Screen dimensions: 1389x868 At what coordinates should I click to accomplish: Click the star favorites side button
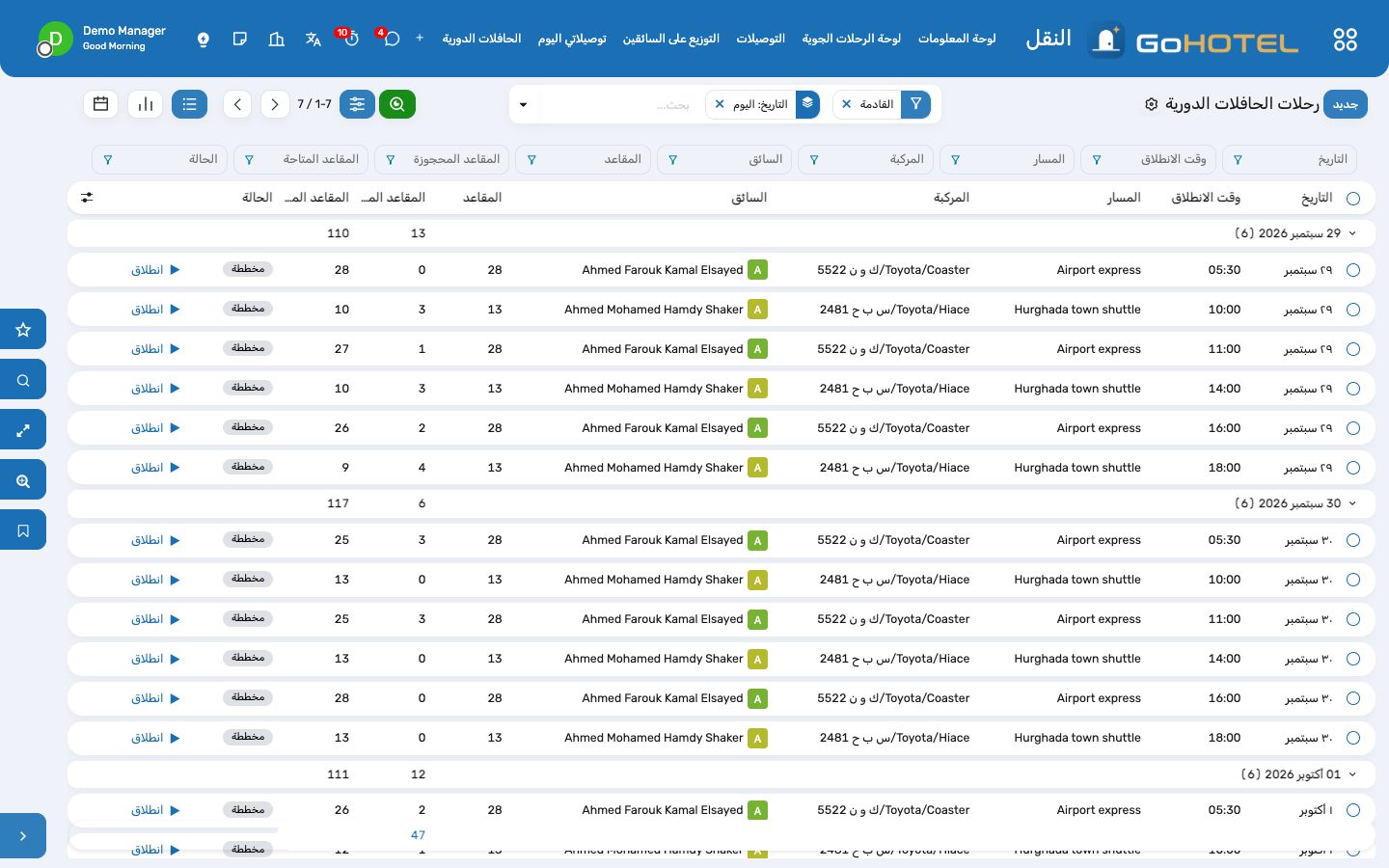[x=23, y=330]
